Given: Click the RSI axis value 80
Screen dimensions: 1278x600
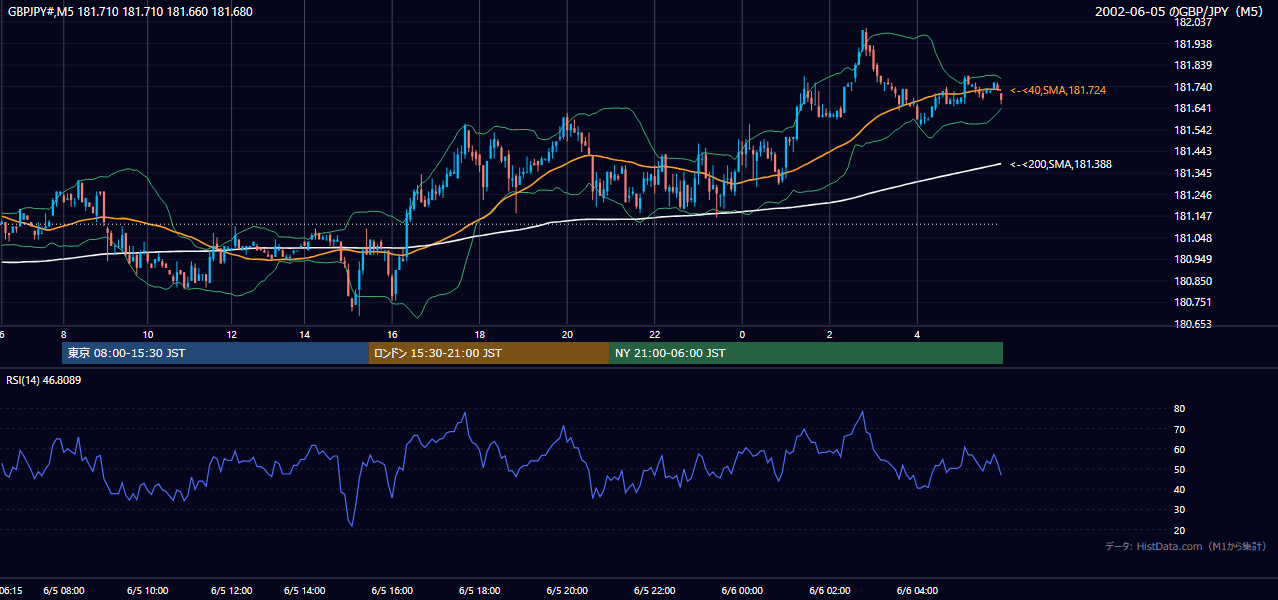Looking at the screenshot, I should (x=1179, y=409).
